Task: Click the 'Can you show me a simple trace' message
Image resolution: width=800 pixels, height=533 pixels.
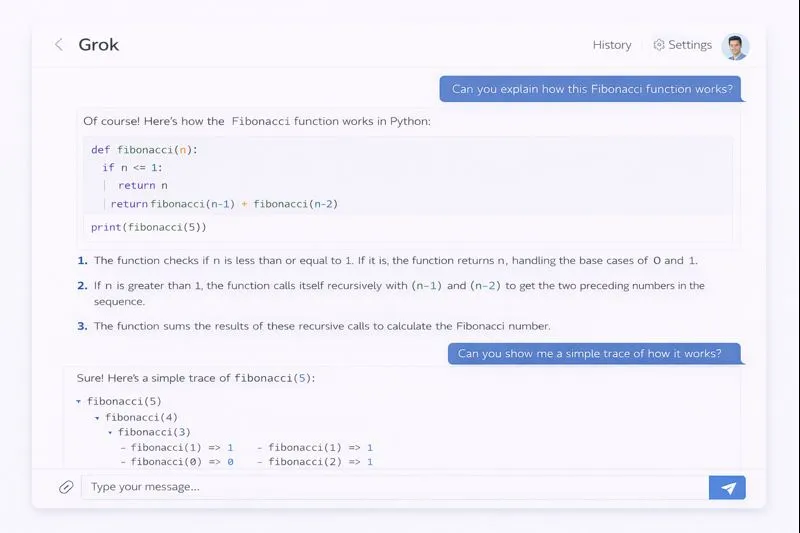Action: pyautogui.click(x=594, y=353)
